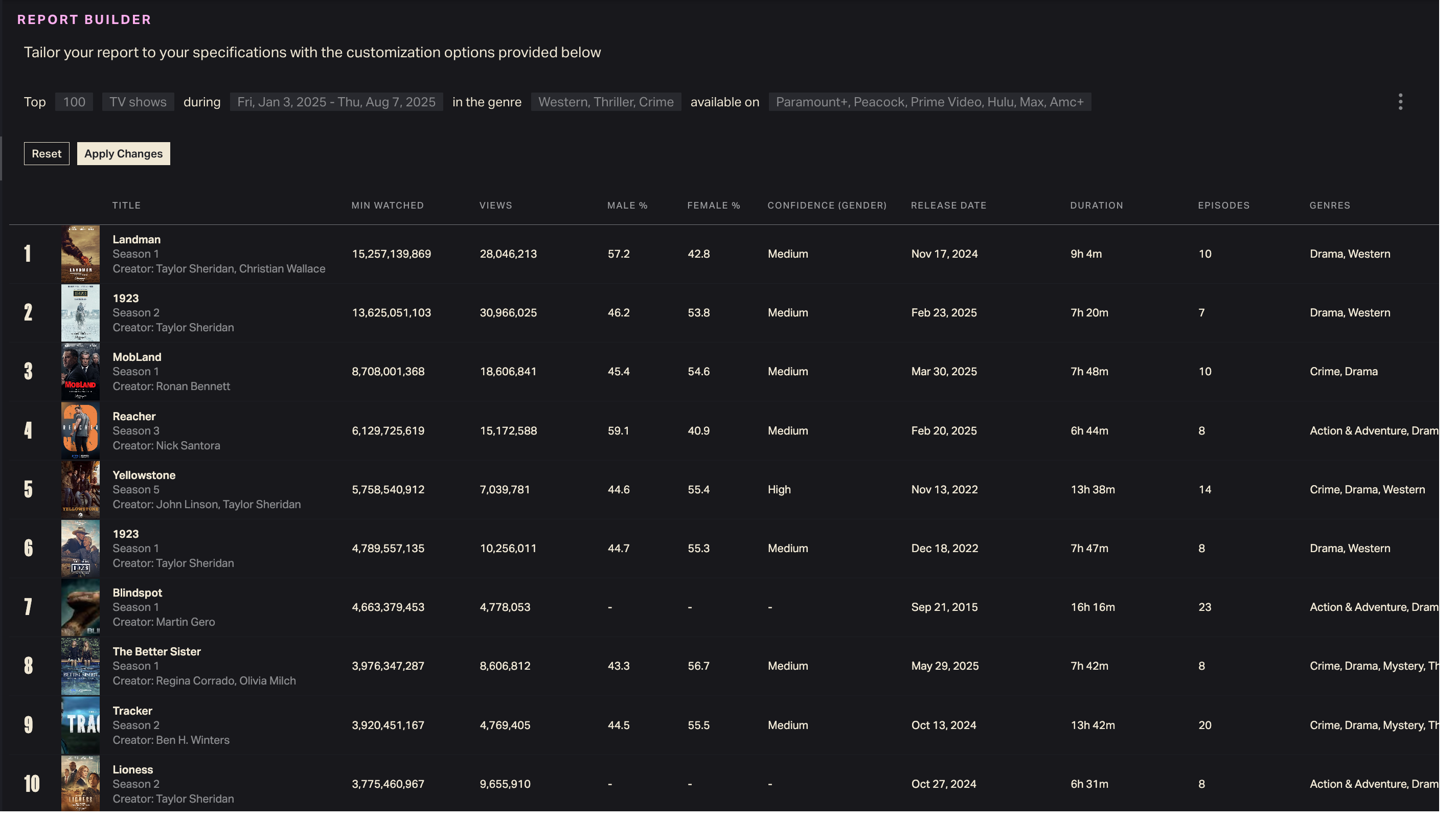This screenshot has height=820, width=1456.
Task: Click the Blindspot poster thumbnail
Action: (x=80, y=607)
